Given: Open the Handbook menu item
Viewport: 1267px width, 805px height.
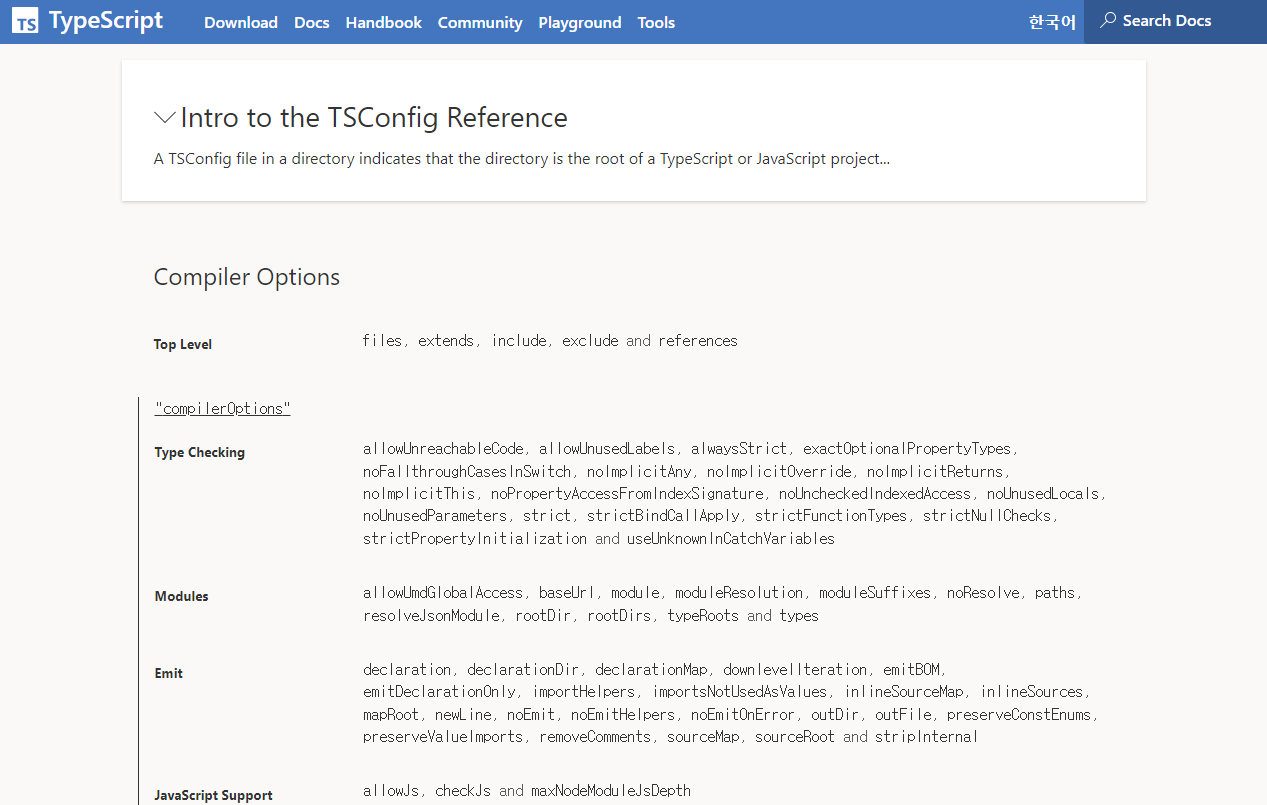Looking at the screenshot, I should [384, 22].
